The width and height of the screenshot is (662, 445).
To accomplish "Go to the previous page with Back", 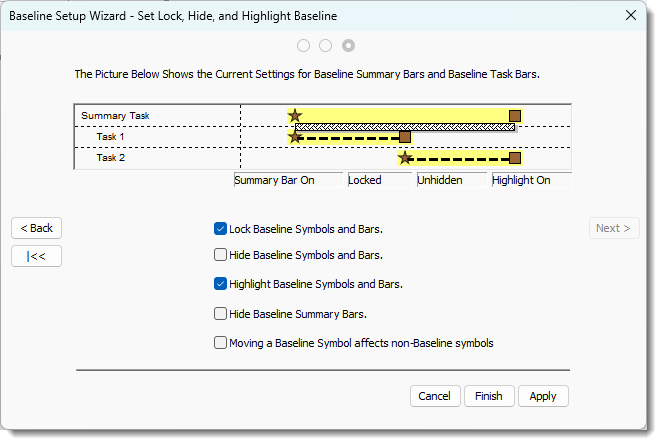I will click(x=37, y=228).
